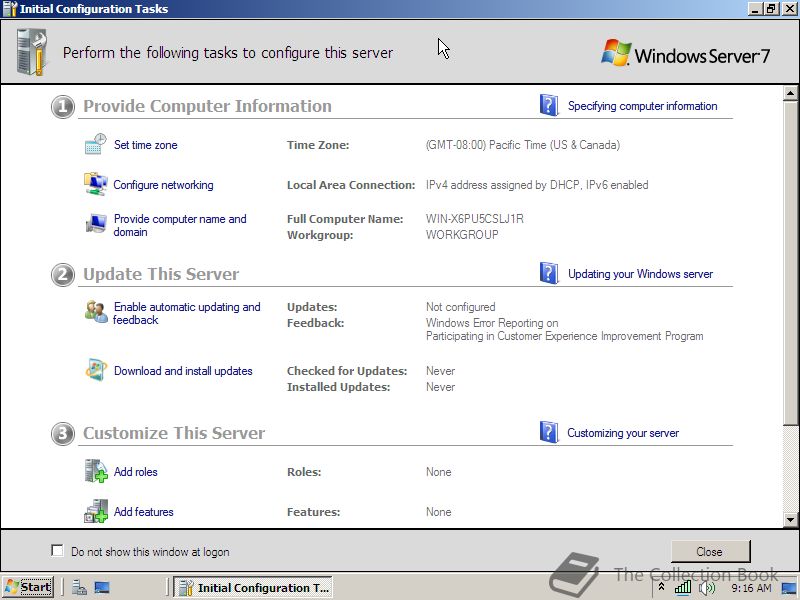Open Provide computer name and domain link
Viewport: 800px width, 600px height.
point(180,225)
